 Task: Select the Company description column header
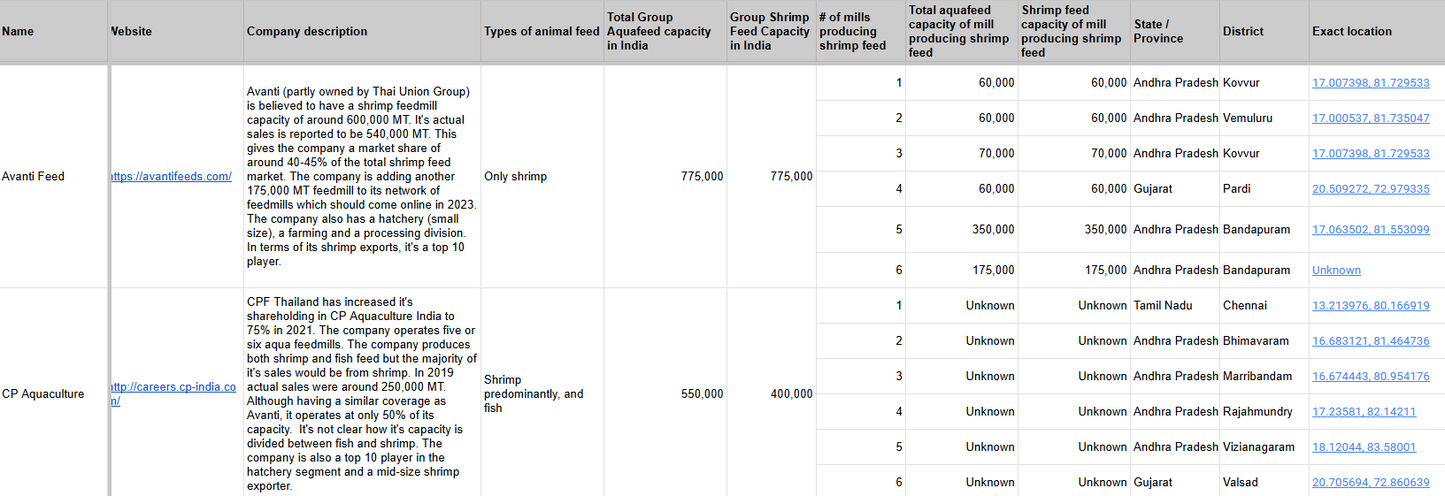coord(306,32)
